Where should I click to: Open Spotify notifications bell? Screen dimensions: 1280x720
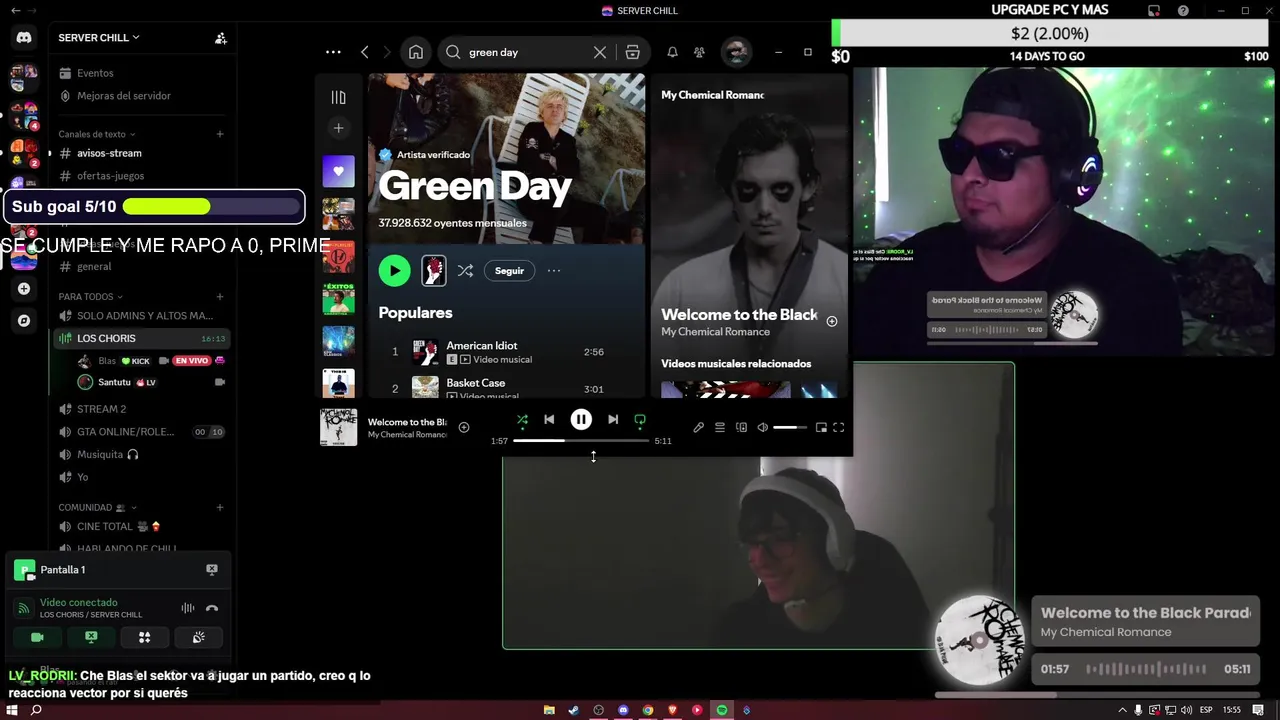coord(672,52)
